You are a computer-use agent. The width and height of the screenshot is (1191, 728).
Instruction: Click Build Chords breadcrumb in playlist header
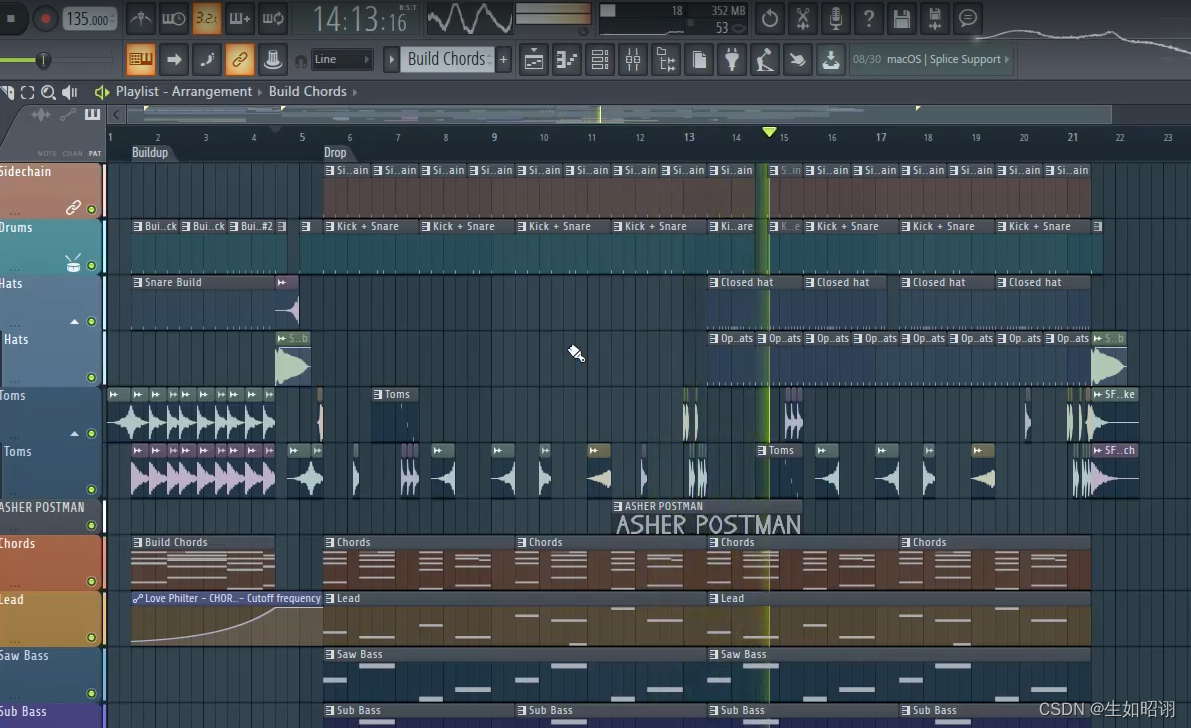(307, 91)
